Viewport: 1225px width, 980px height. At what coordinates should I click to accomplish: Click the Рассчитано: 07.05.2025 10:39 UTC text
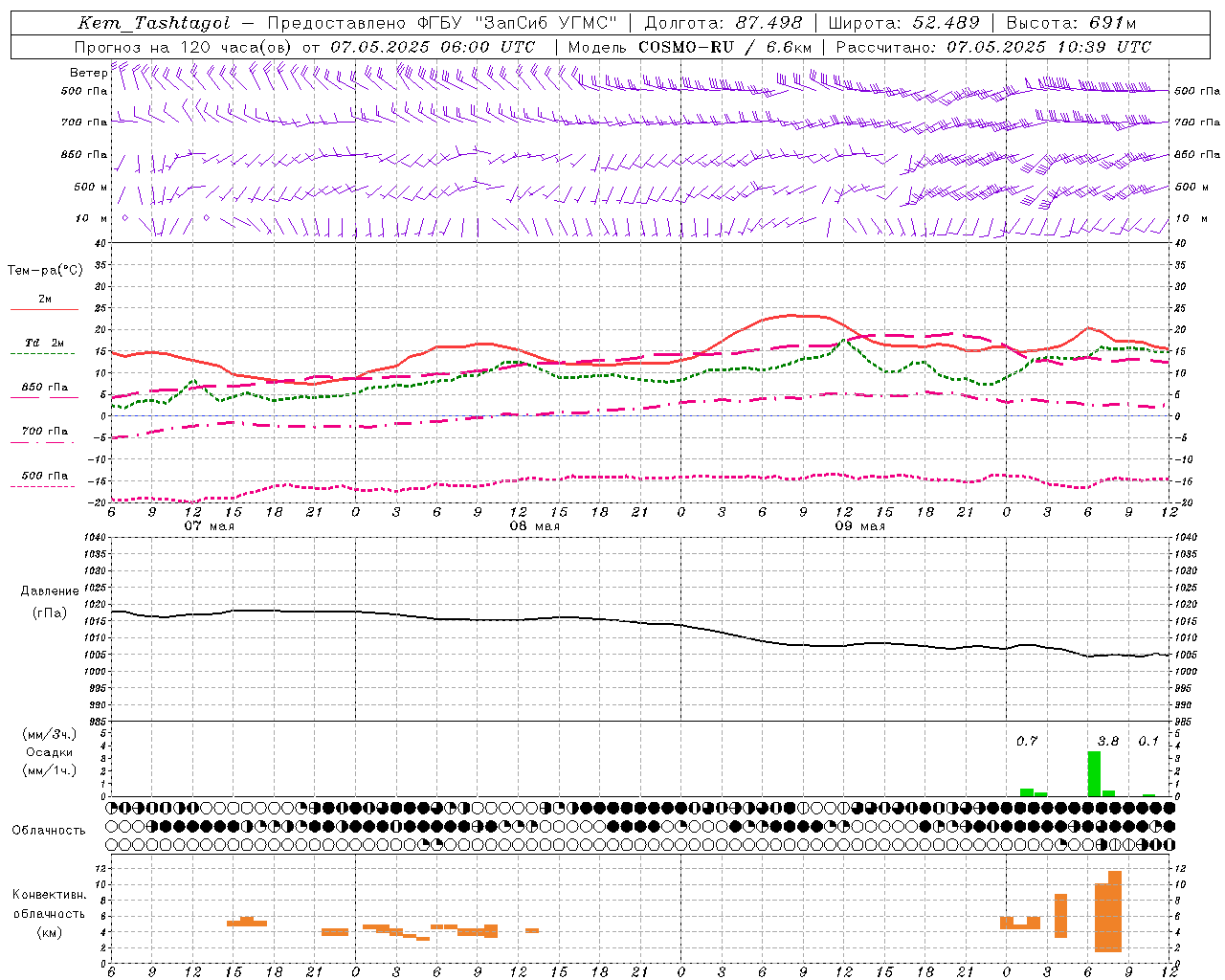(993, 47)
